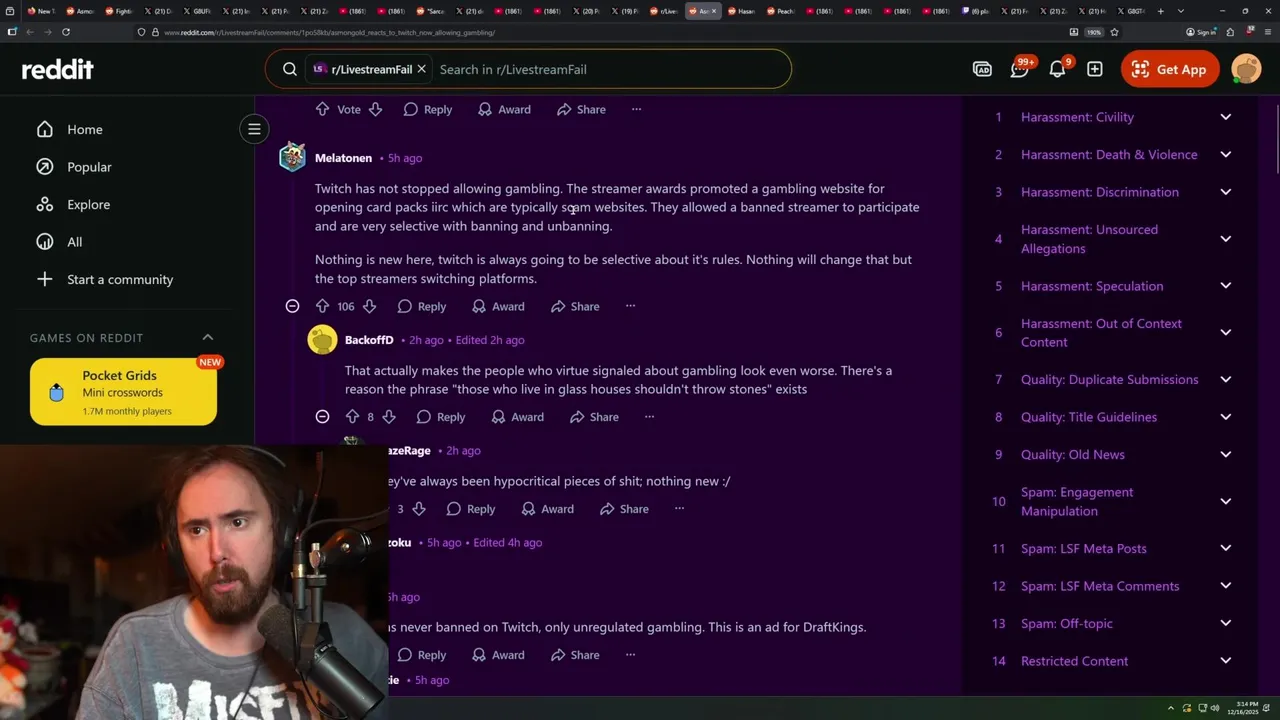The width and height of the screenshot is (1280, 720).
Task: Expand rule 7 Quality: Duplicate Submissions
Action: 1225,379
